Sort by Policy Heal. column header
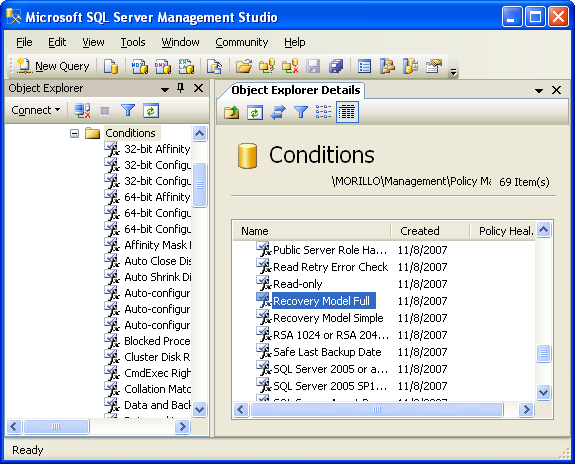The image size is (575, 464). [x=503, y=231]
